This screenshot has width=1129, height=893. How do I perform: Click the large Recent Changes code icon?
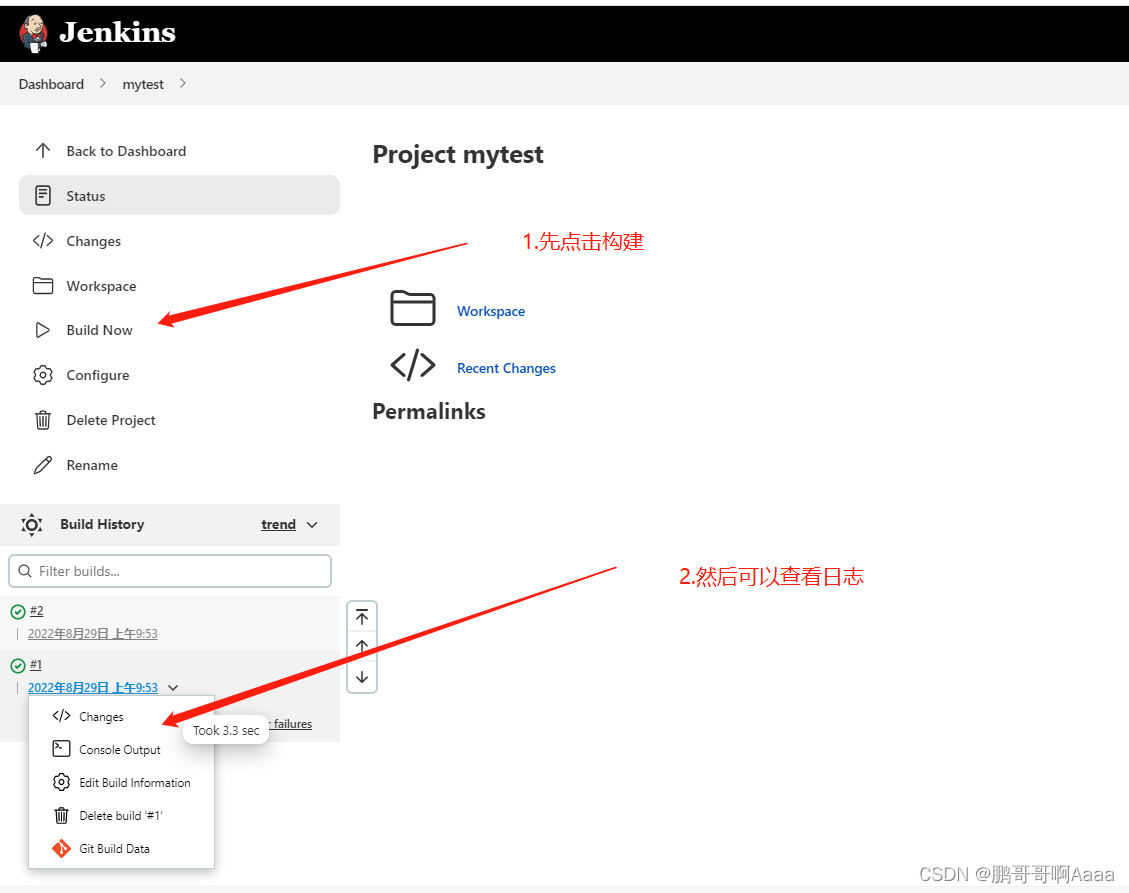(413, 365)
